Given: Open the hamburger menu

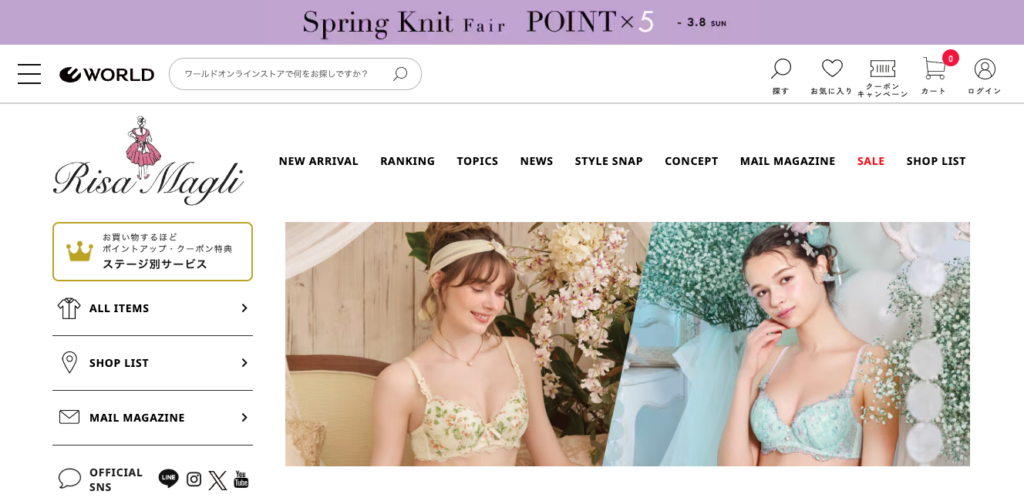Looking at the screenshot, I should click(x=29, y=74).
